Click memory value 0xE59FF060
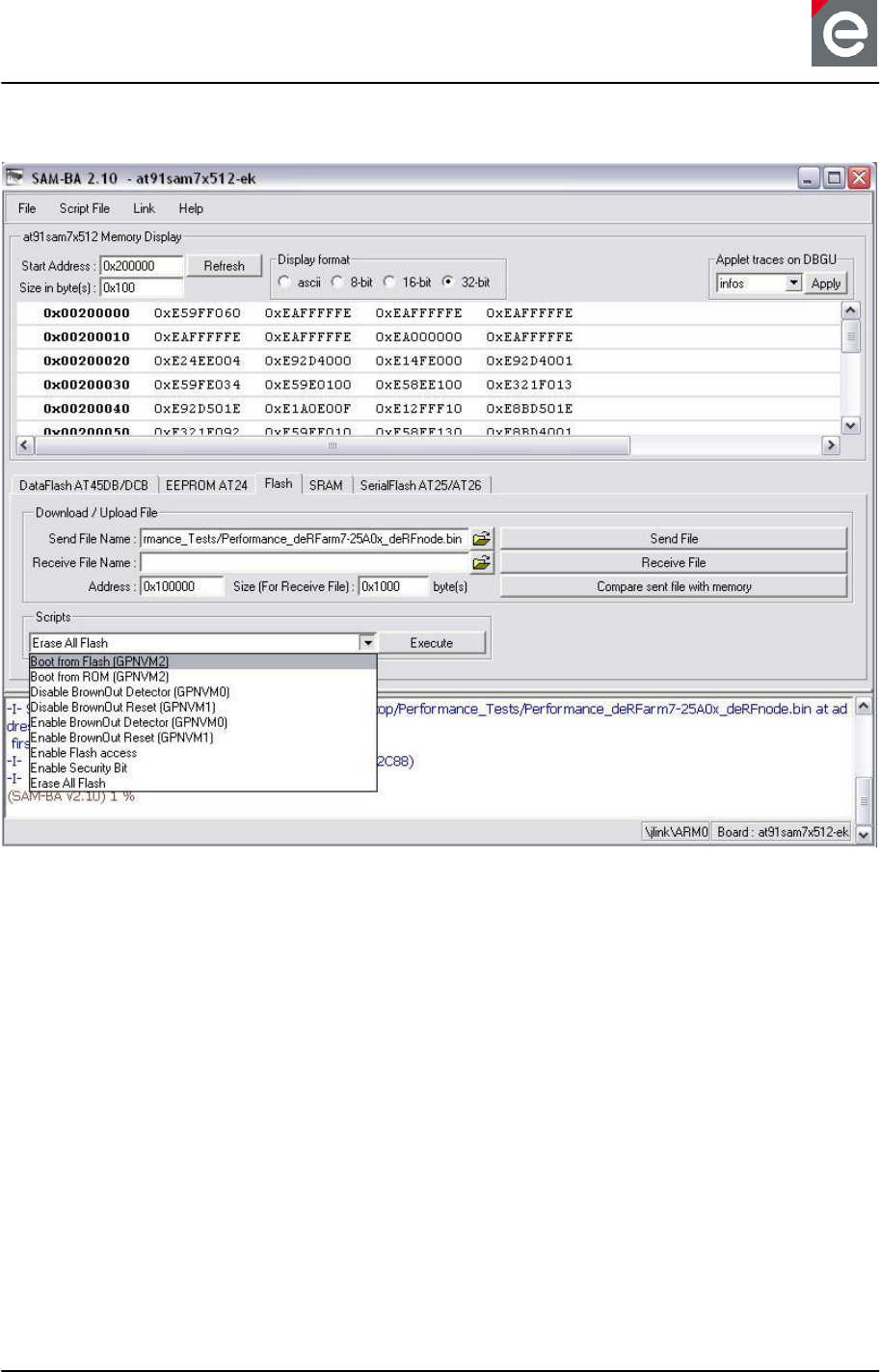The image size is (880, 1372). pos(198,313)
